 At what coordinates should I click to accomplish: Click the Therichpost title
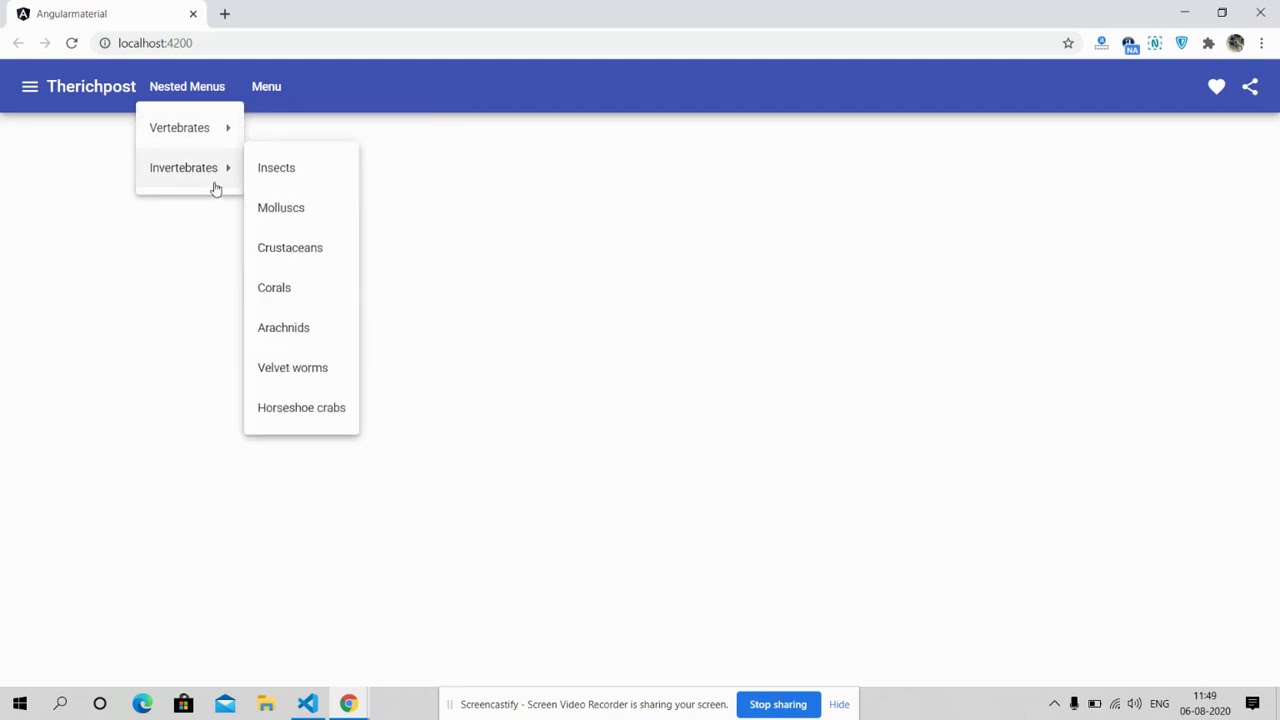[91, 87]
